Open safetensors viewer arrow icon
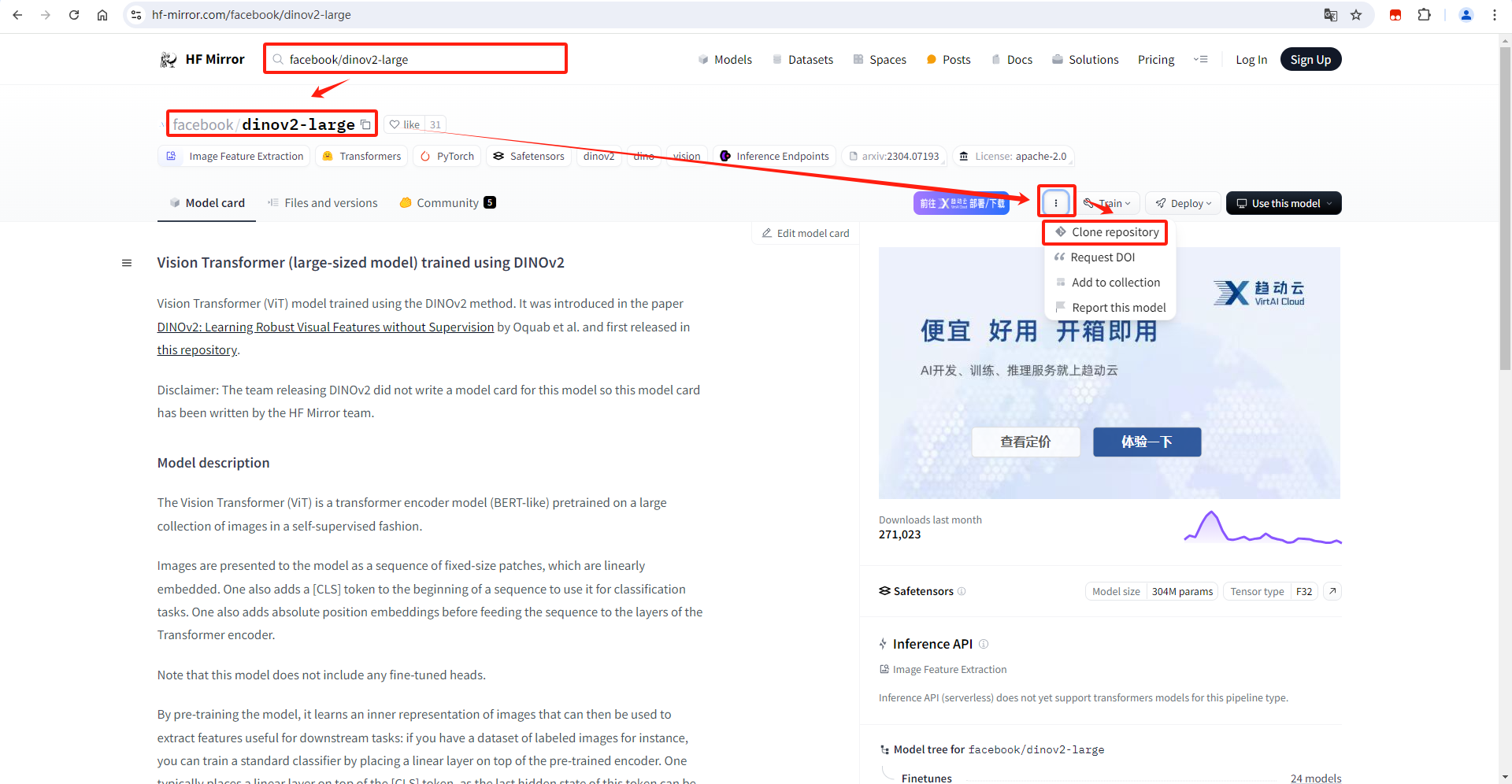 tap(1332, 591)
